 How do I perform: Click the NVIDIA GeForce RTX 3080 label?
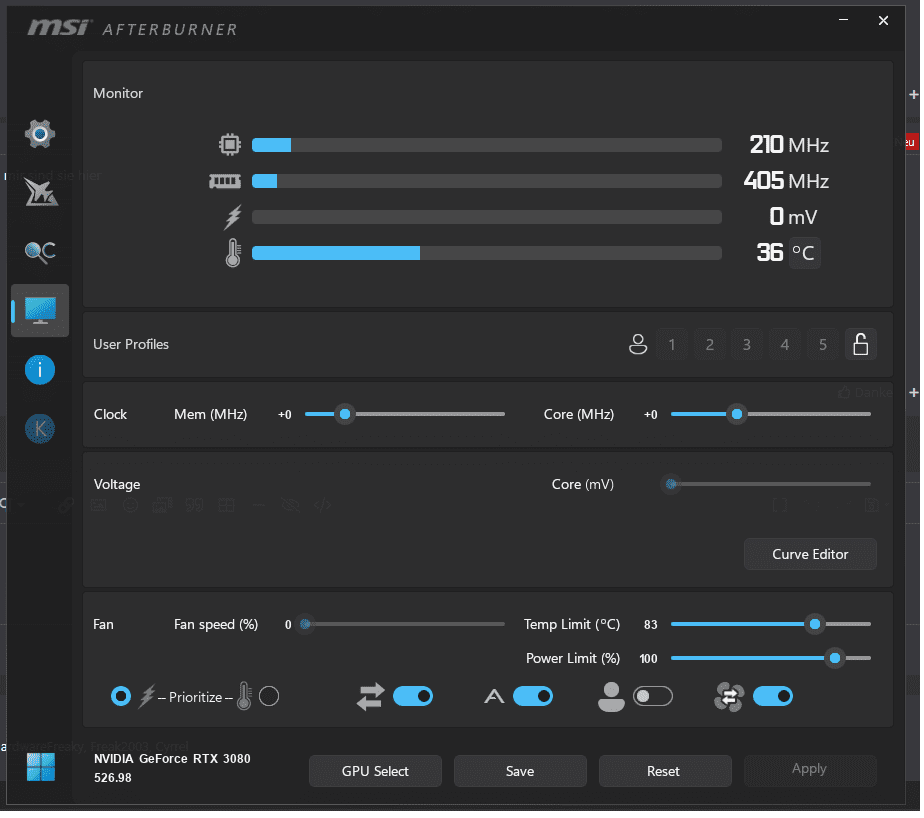tap(173, 760)
